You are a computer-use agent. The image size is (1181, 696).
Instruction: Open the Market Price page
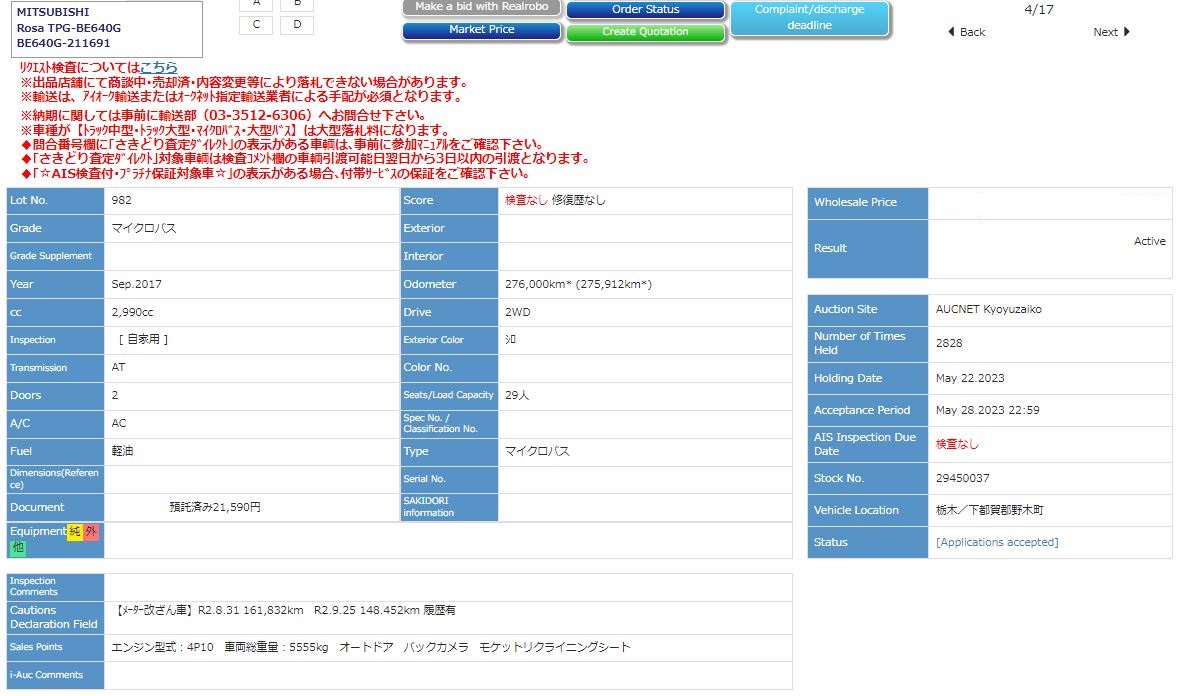point(481,30)
